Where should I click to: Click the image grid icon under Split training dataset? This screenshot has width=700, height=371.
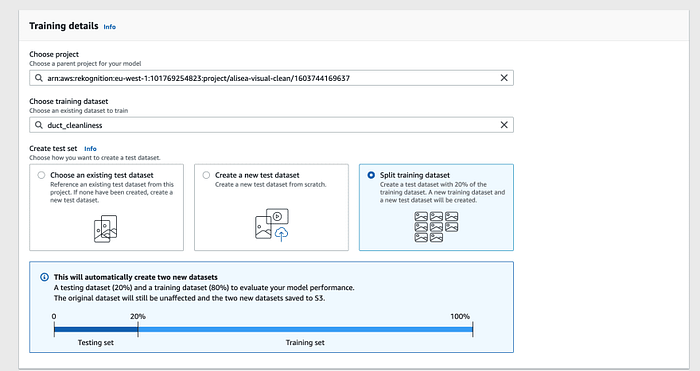click(436, 227)
